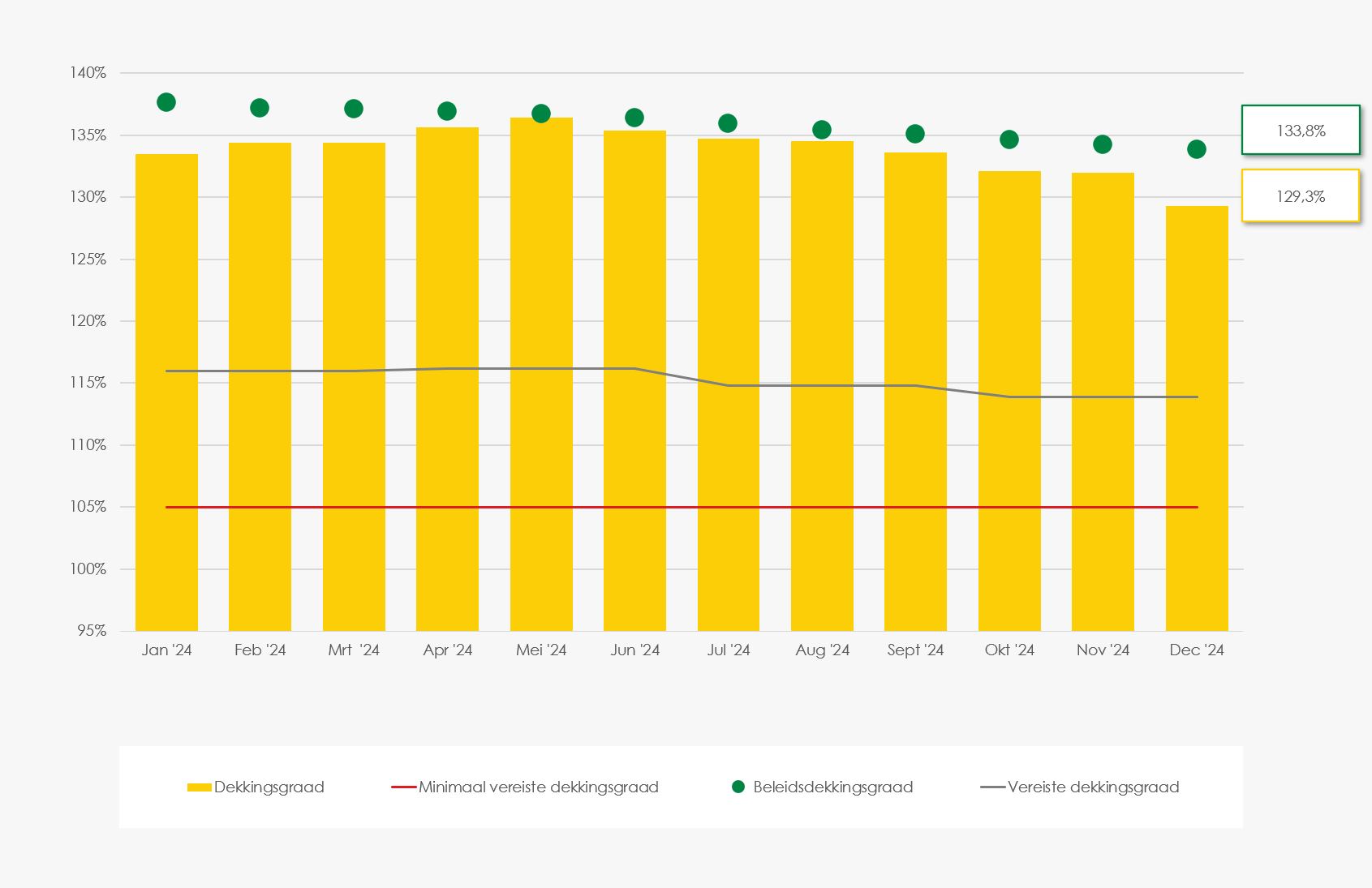
Task: Click the Nov '24 axis label
Action: 1103,650
